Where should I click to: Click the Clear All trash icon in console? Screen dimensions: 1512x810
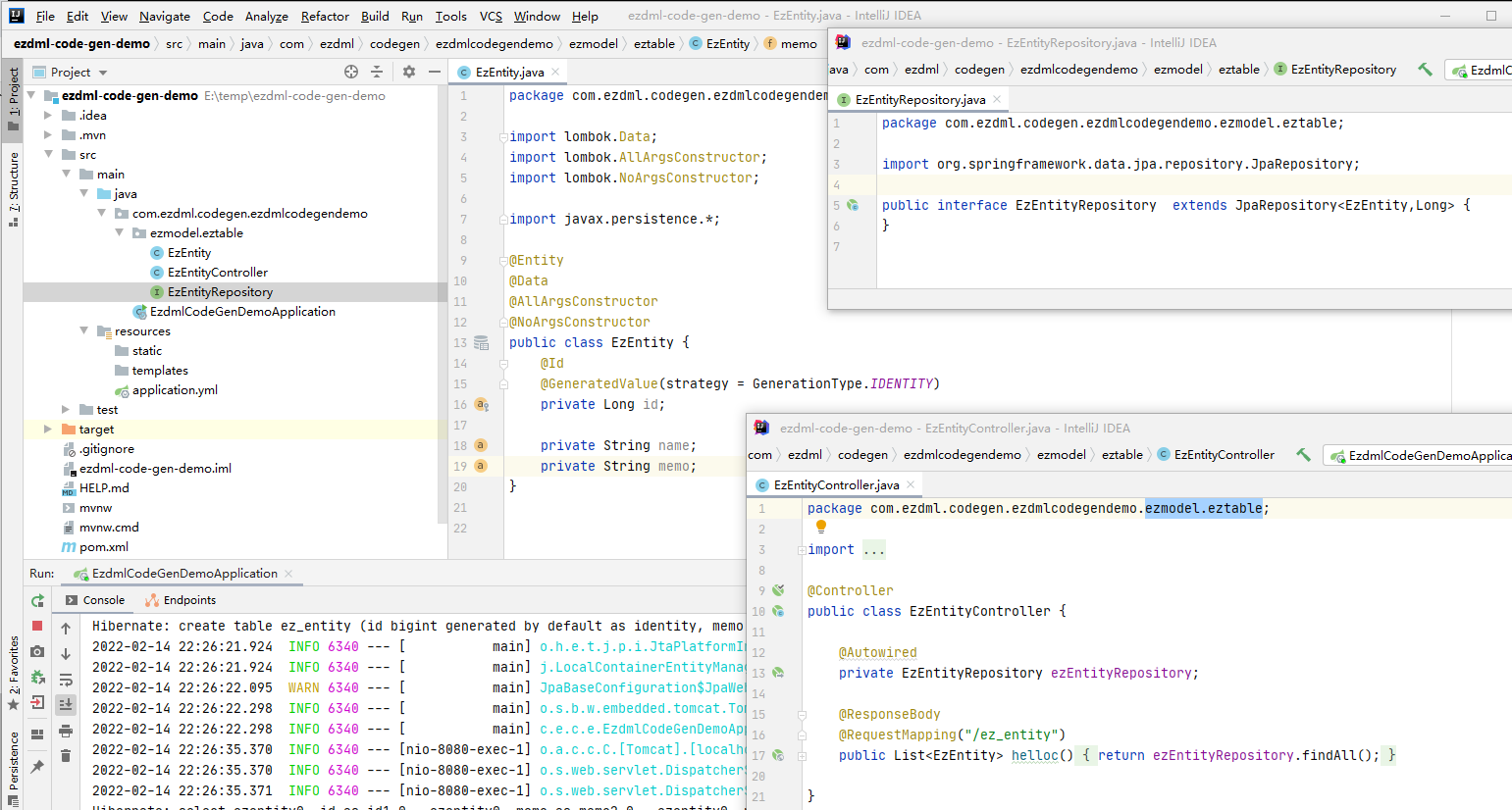(66, 754)
